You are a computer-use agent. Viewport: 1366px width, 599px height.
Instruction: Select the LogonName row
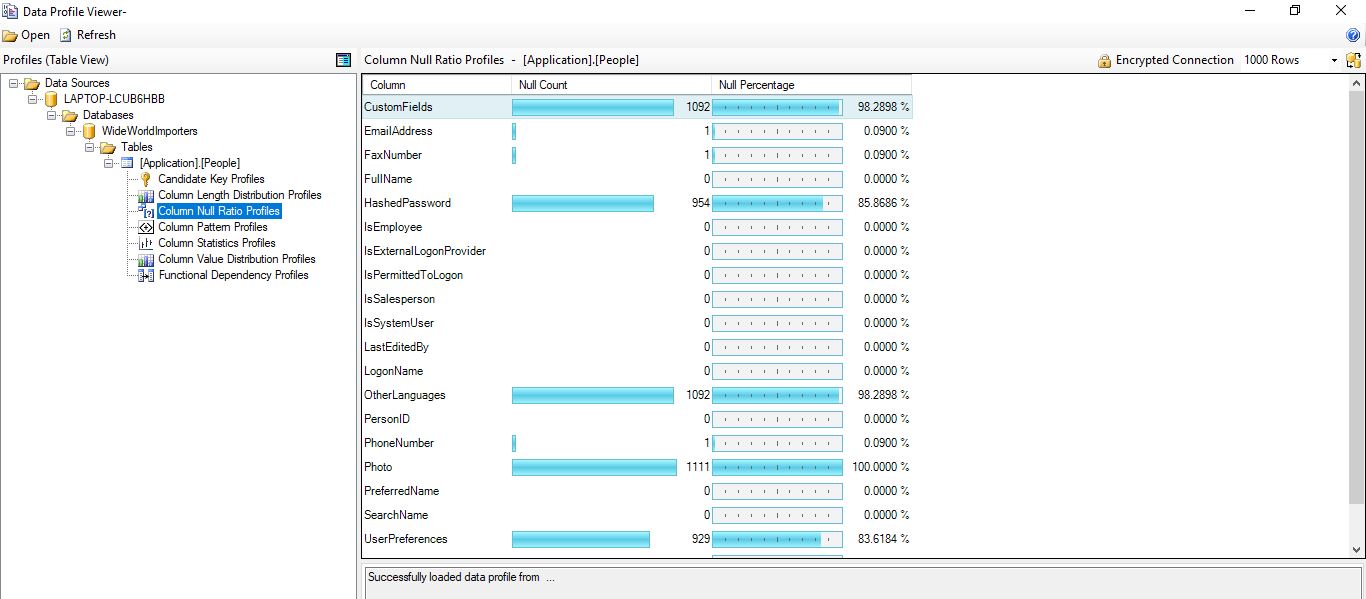[637, 371]
